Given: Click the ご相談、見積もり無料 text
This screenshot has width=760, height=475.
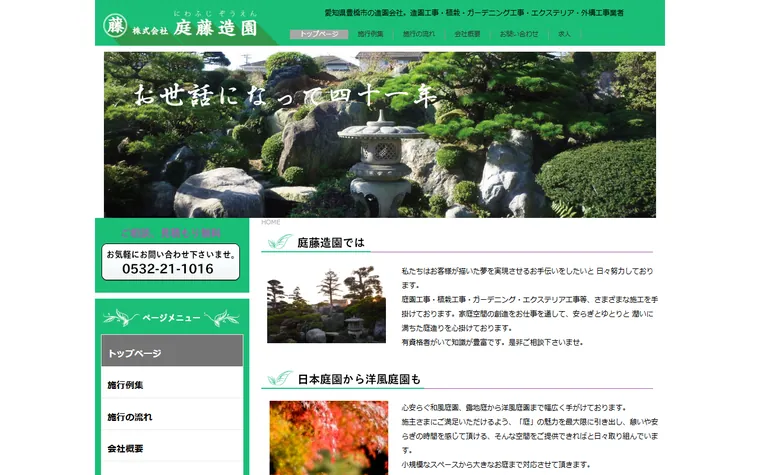Looking at the screenshot, I should pyautogui.click(x=171, y=233).
